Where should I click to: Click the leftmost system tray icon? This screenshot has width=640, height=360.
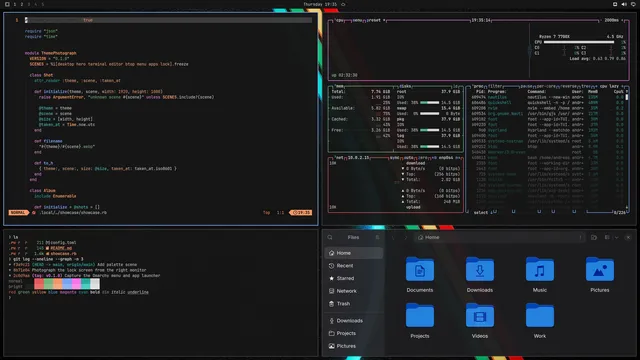coord(615,4)
